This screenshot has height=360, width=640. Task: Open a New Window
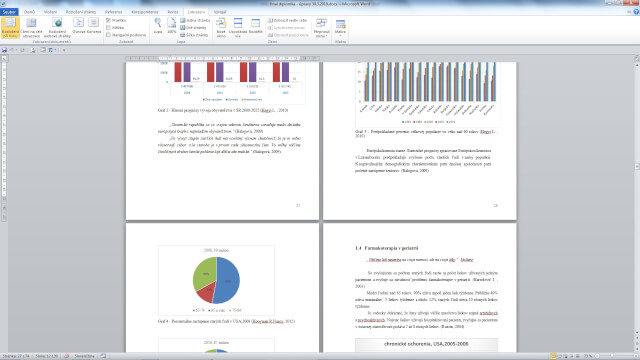(x=221, y=28)
